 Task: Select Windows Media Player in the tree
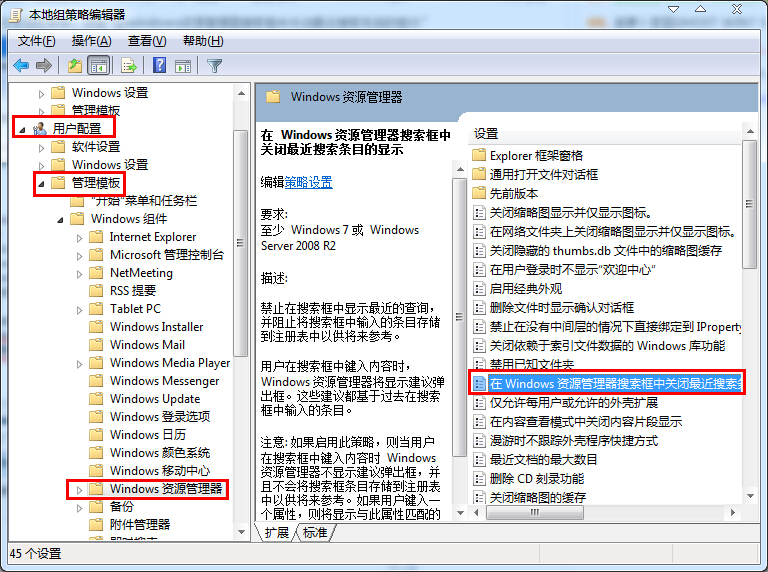(169, 363)
